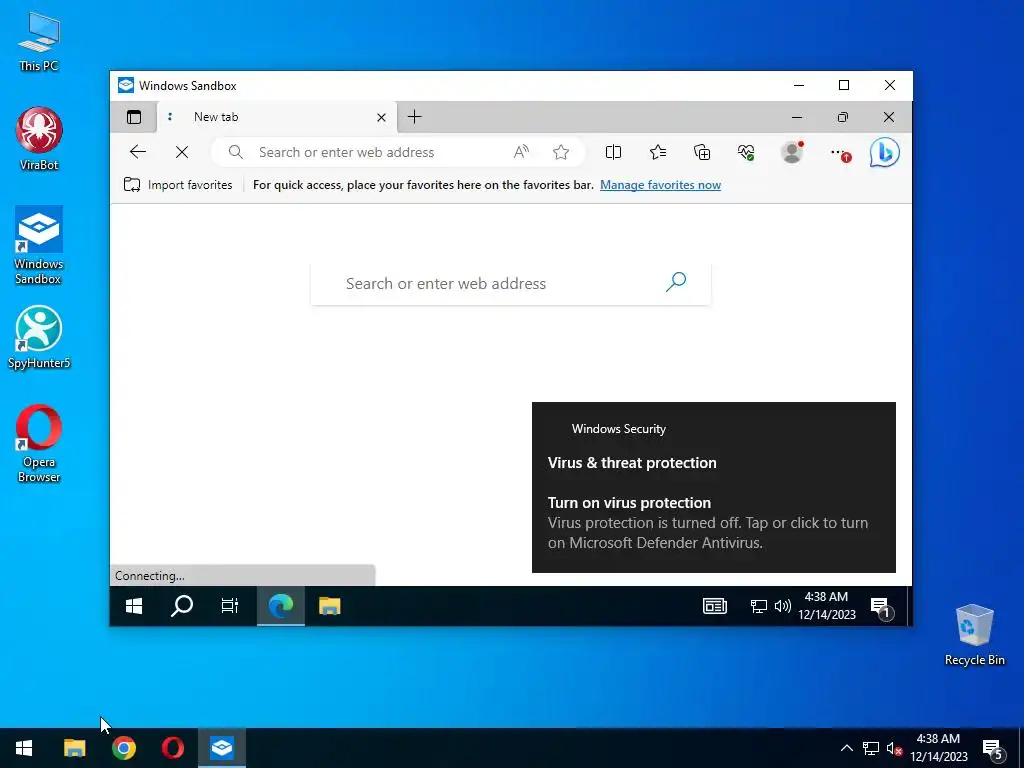Open sandbox notification center icon
The width and height of the screenshot is (1024, 768).
point(881,607)
